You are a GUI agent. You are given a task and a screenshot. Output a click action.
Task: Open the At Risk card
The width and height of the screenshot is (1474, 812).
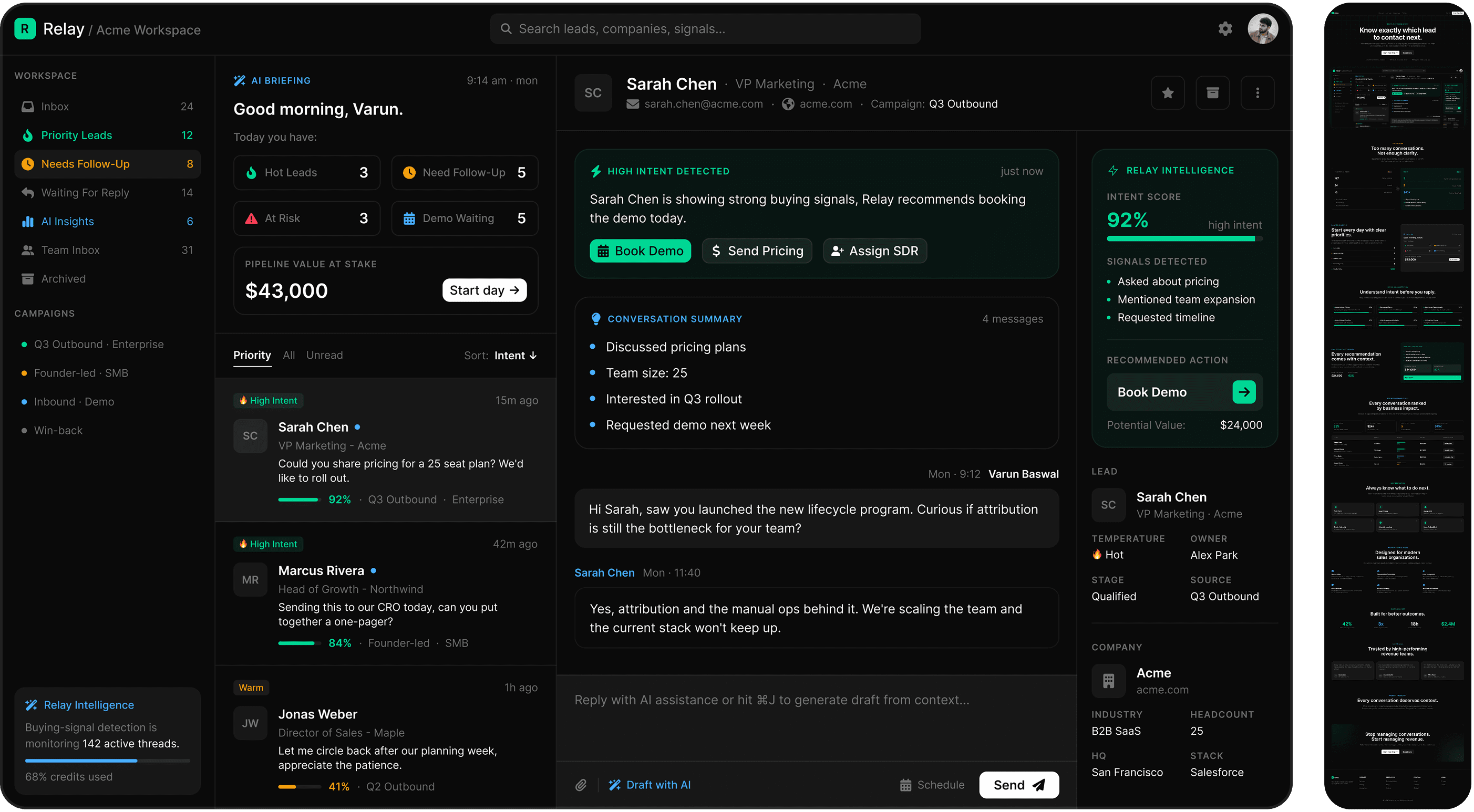click(x=307, y=218)
